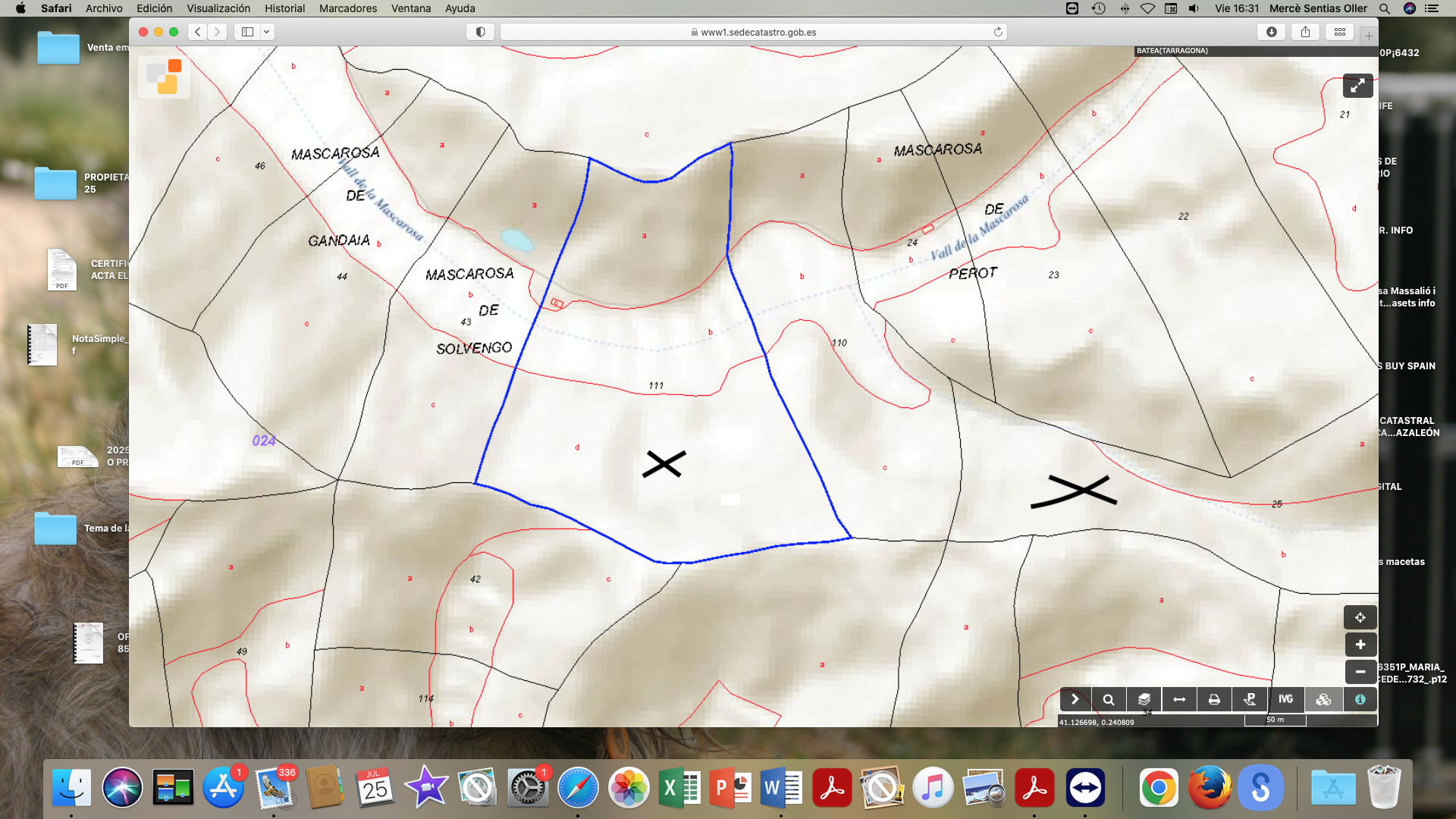Viewport: 1456px width, 819px height.
Task: Print the cadastral map
Action: (1214, 699)
